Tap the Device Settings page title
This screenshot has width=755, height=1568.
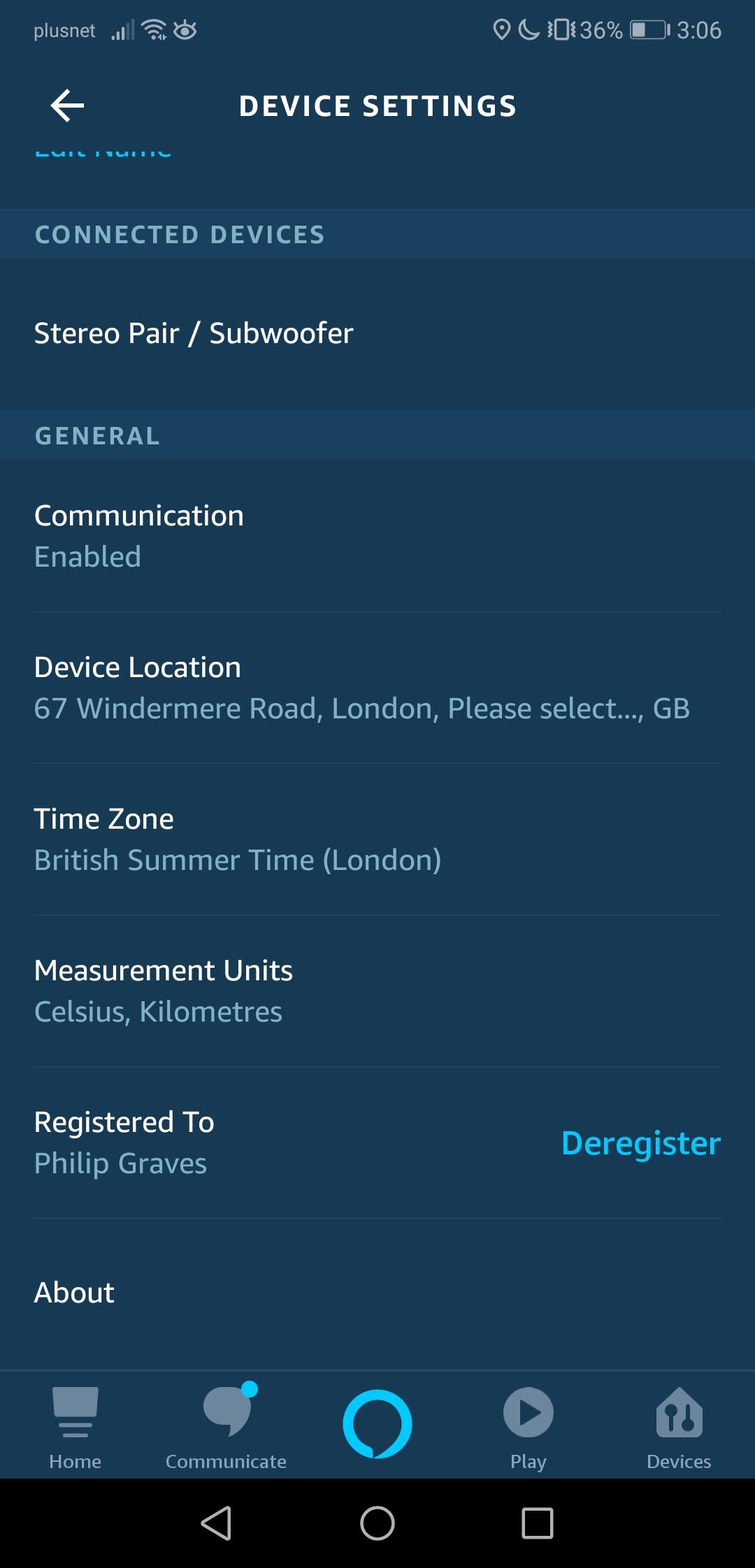[377, 106]
